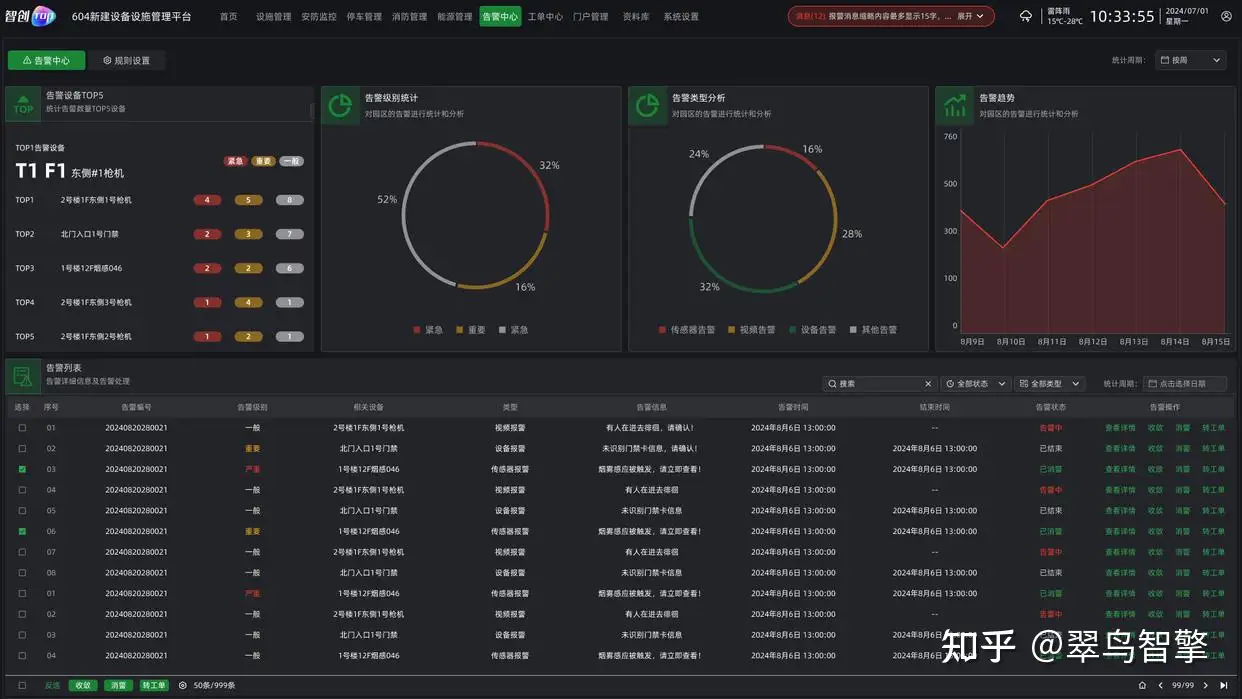This screenshot has height=699, width=1242.
Task: Click the magnifier icon in the search box
Action: click(x=832, y=384)
